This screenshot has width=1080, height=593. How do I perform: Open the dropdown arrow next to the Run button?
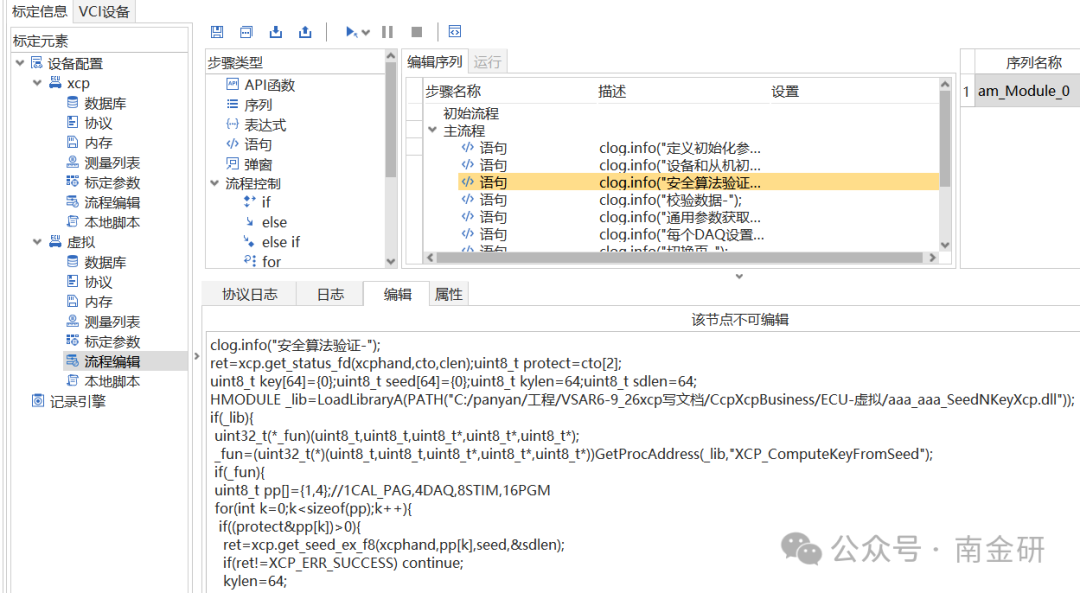[364, 31]
